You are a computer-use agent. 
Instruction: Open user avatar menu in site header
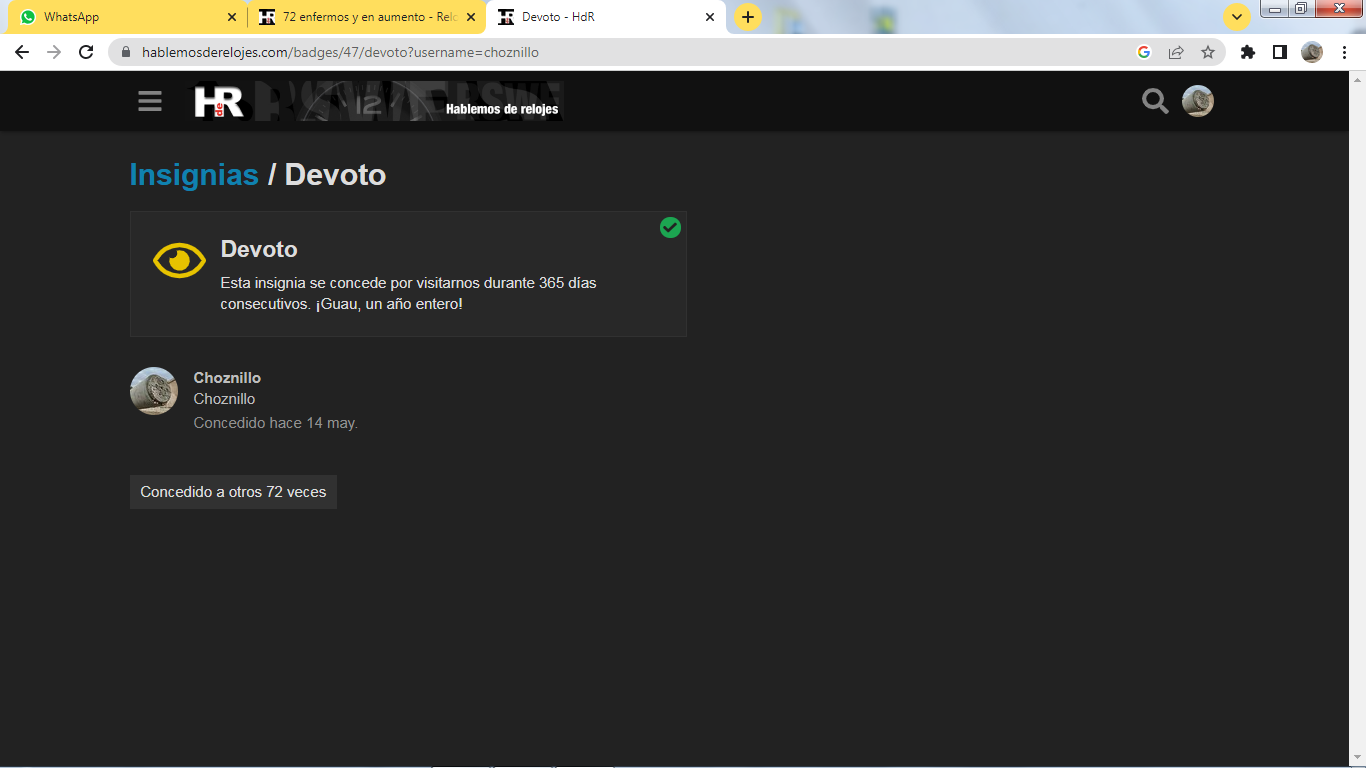click(x=1197, y=101)
